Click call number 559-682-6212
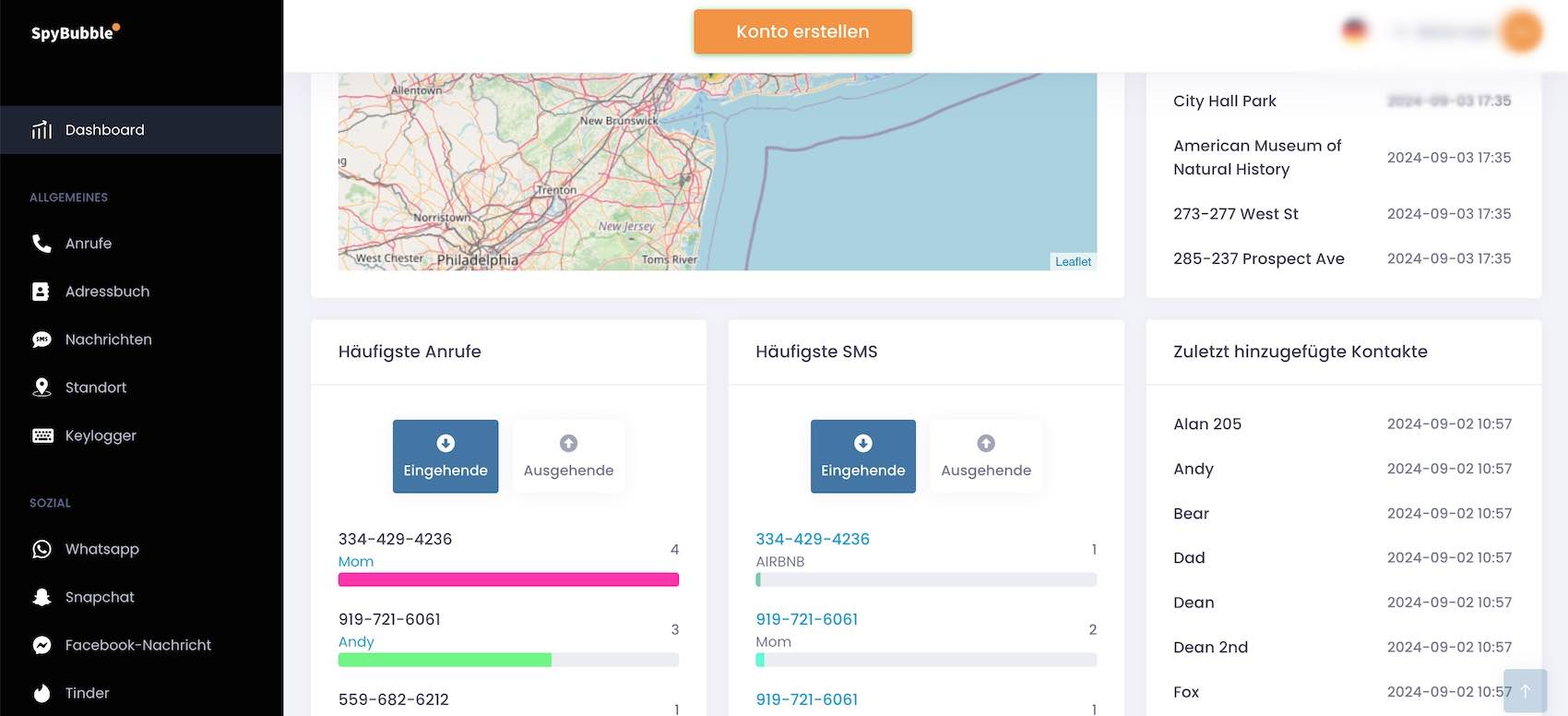 tap(394, 699)
